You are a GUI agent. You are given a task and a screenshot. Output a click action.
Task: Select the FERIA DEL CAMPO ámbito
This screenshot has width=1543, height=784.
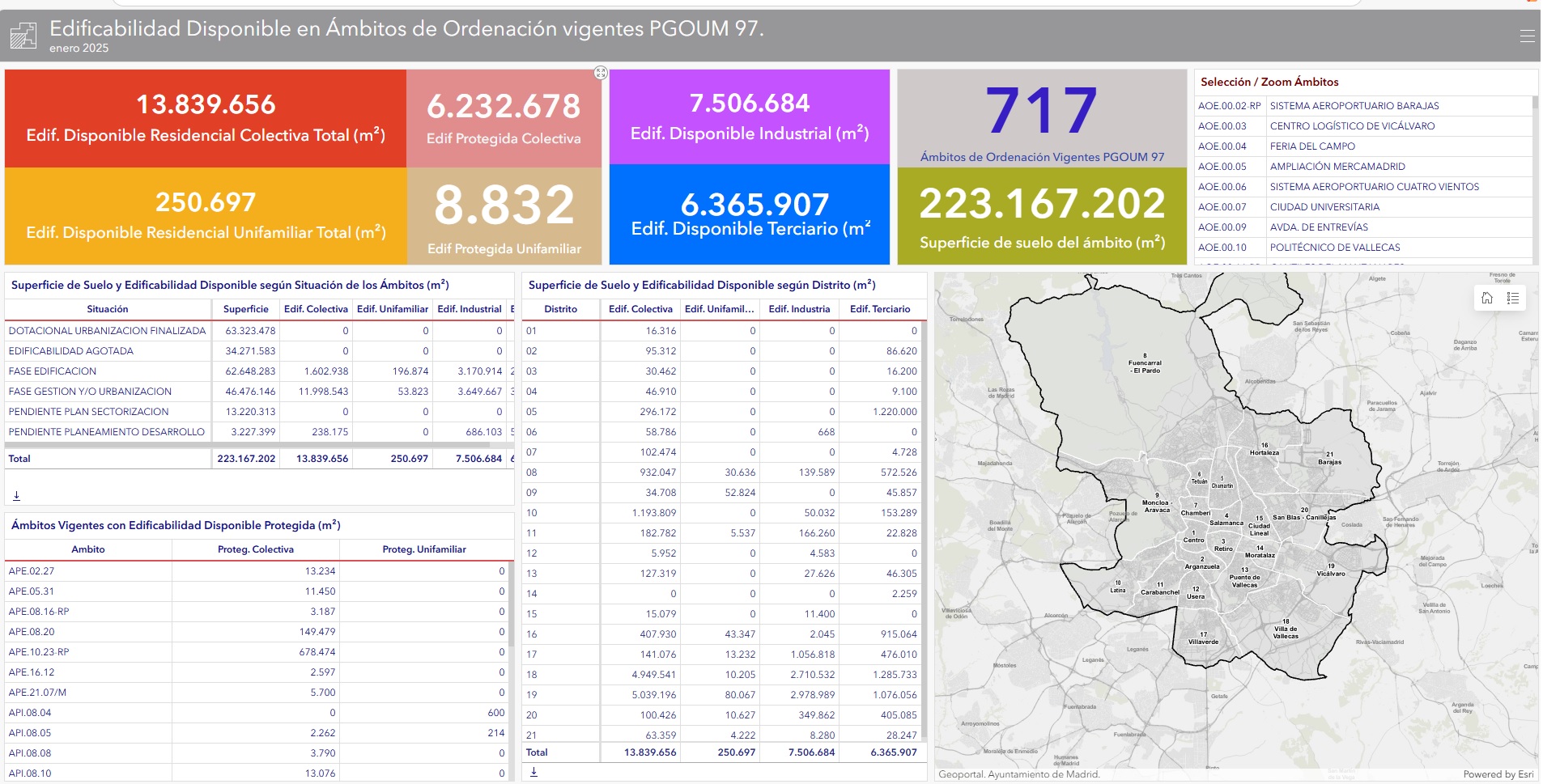[x=1311, y=146]
